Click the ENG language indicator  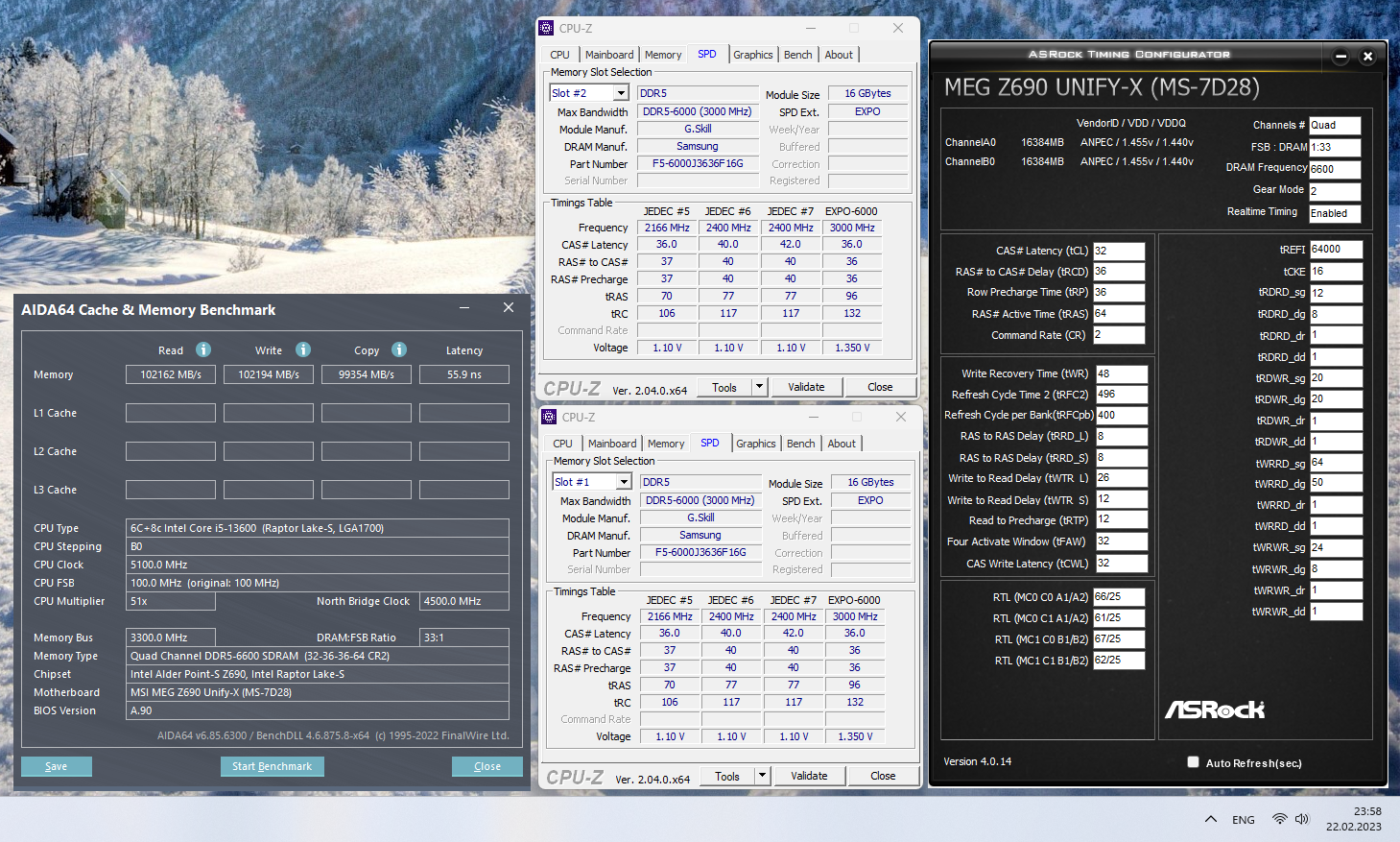click(1244, 820)
